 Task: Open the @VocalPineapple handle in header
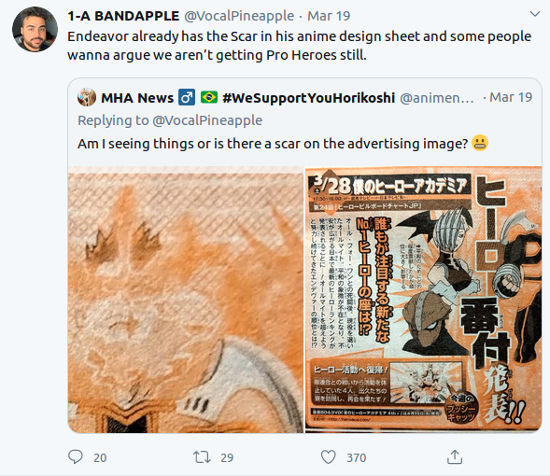[x=239, y=16]
